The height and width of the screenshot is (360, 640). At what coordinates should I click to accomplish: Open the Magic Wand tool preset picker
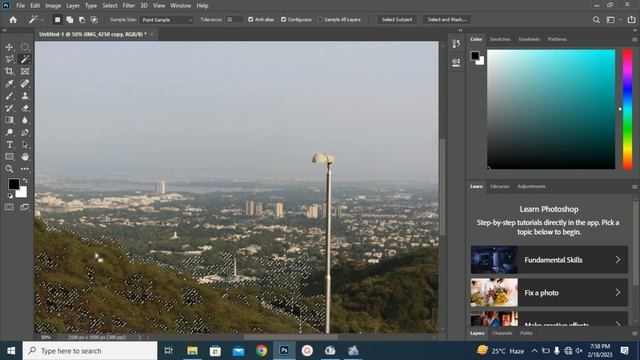(x=36, y=20)
